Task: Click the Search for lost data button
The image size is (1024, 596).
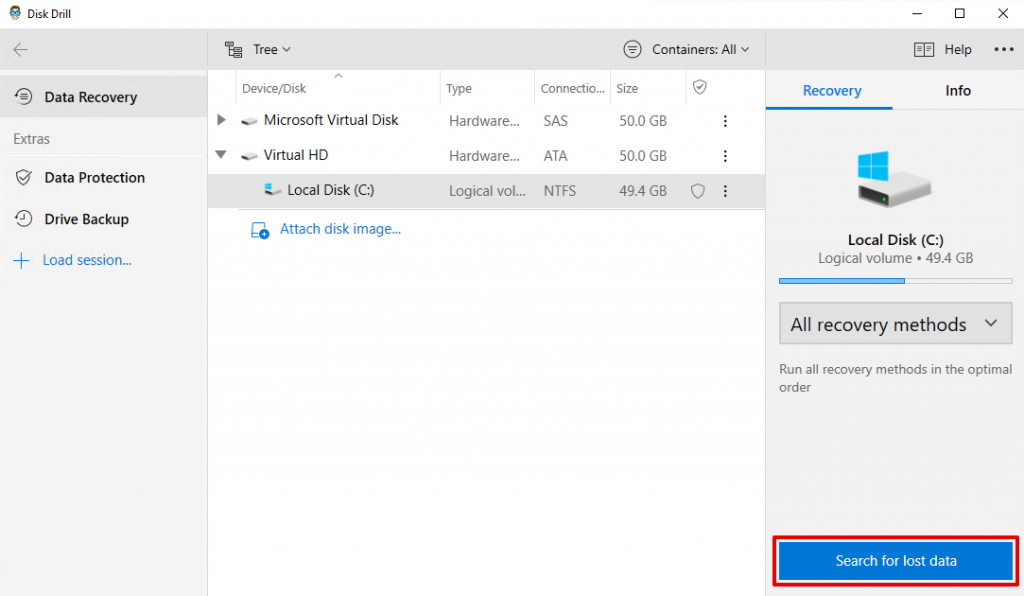Action: click(896, 561)
